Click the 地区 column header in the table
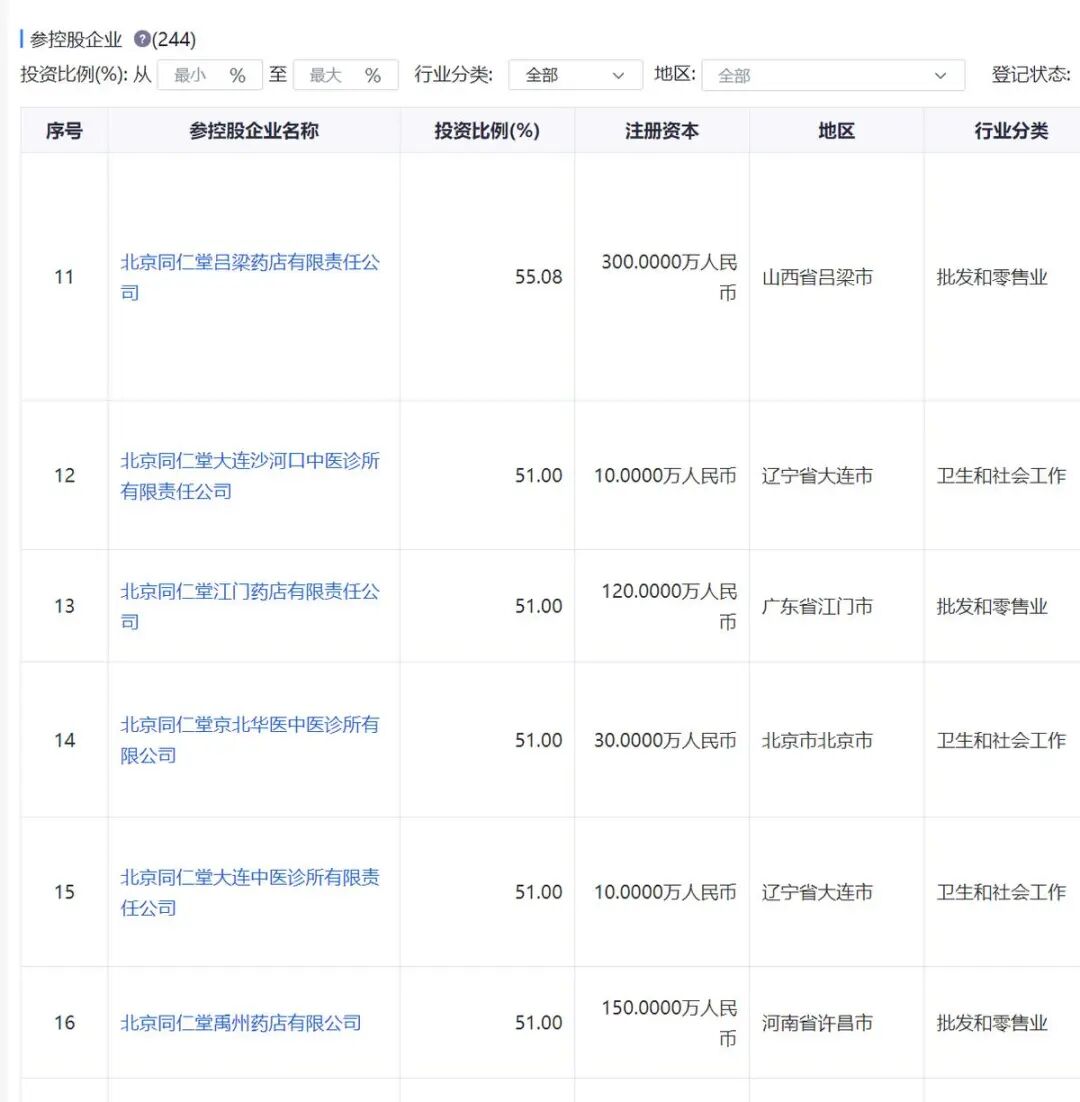Screen dimensions: 1080x1102 coord(836,131)
